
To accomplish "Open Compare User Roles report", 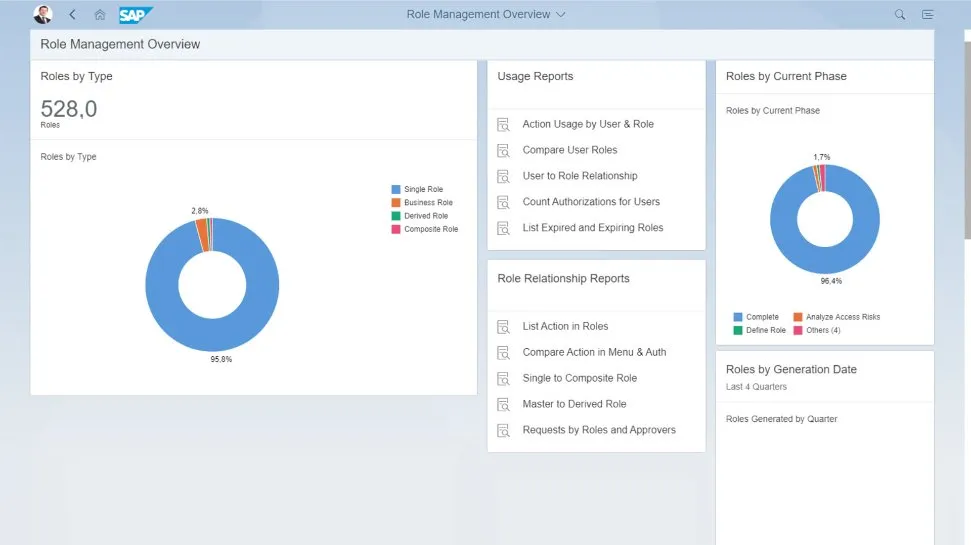I will (569, 150).
